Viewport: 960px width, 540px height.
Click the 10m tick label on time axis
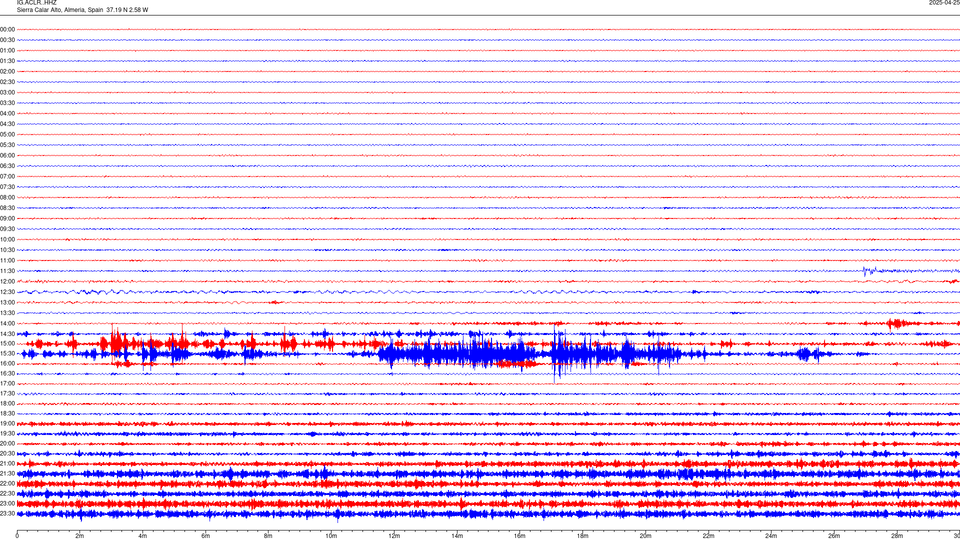pos(331,536)
